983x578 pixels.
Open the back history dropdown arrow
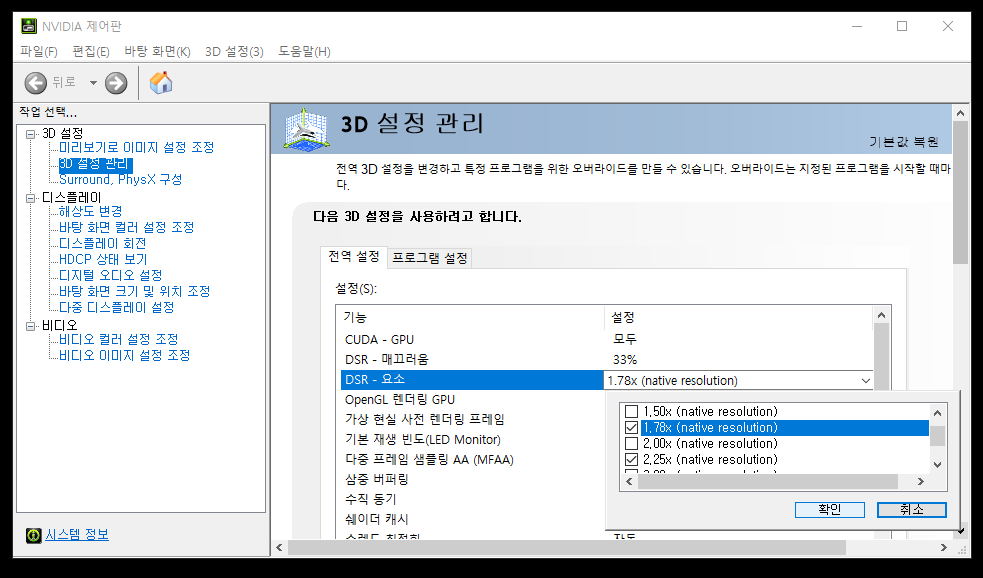point(93,83)
